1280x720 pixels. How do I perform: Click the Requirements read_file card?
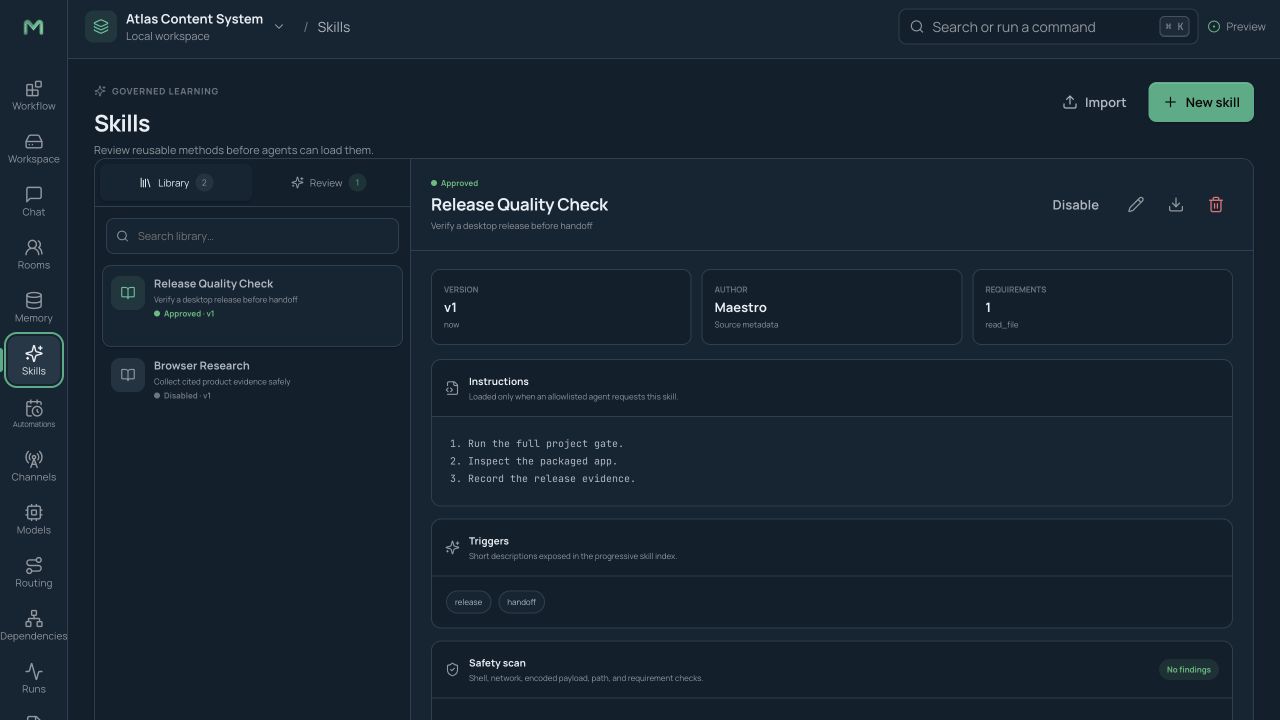tap(1103, 307)
